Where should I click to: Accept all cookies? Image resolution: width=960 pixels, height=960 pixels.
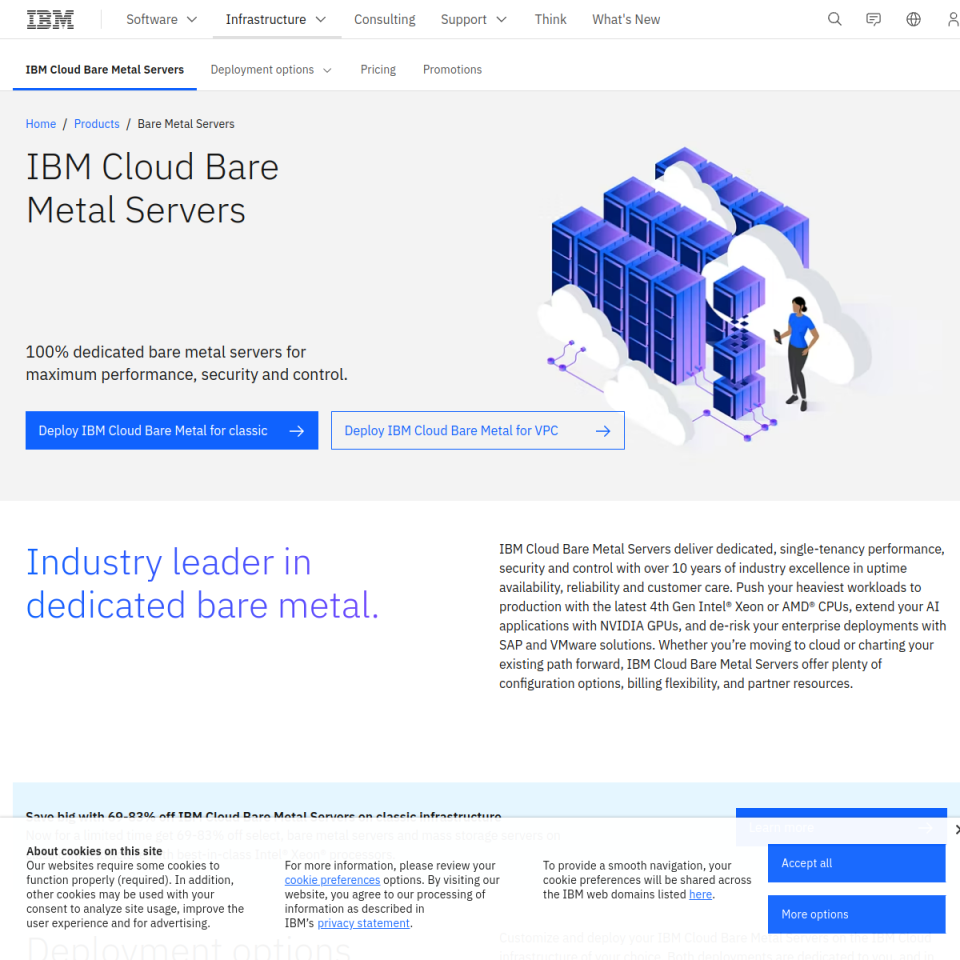(856, 863)
